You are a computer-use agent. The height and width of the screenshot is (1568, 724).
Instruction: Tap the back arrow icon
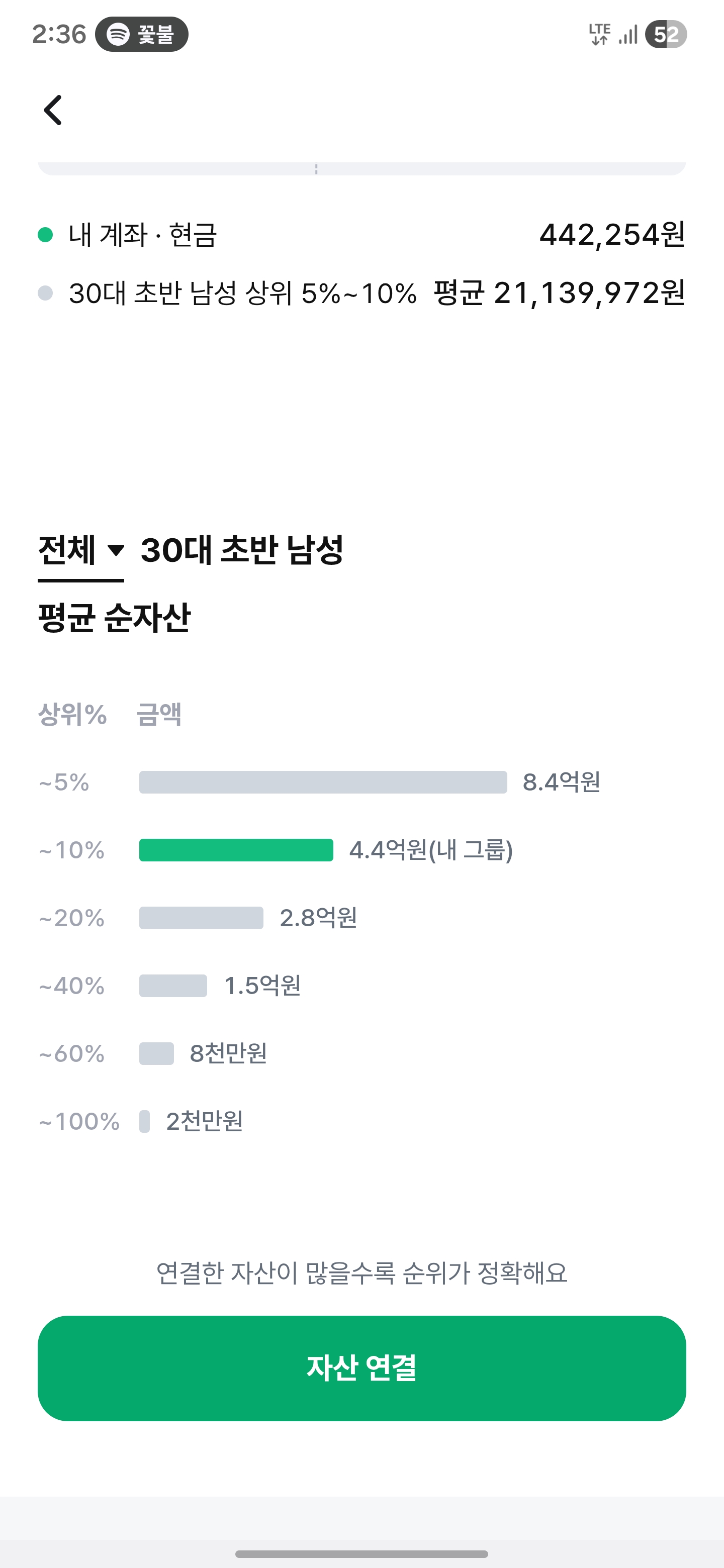54,110
